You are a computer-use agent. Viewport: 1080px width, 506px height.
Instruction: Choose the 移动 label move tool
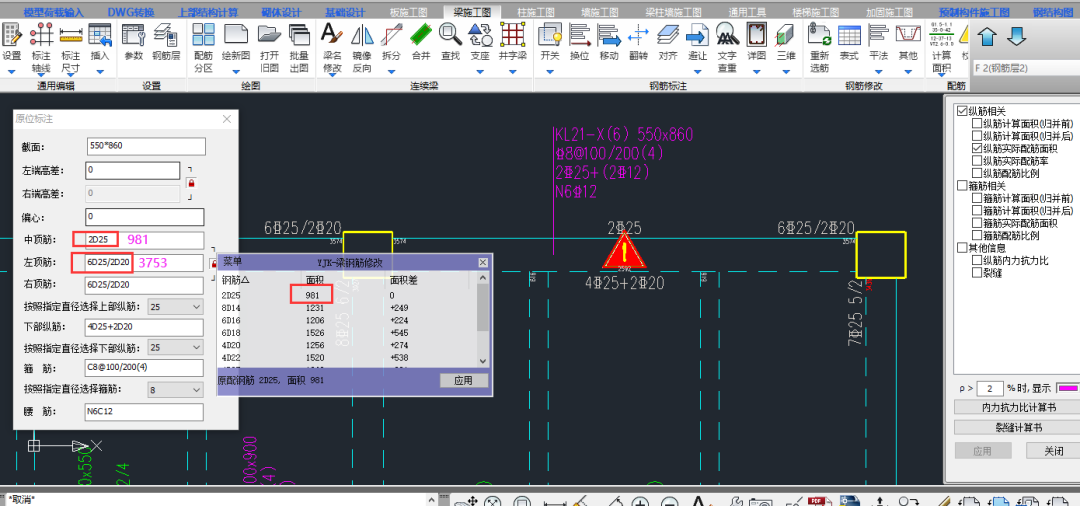point(609,41)
